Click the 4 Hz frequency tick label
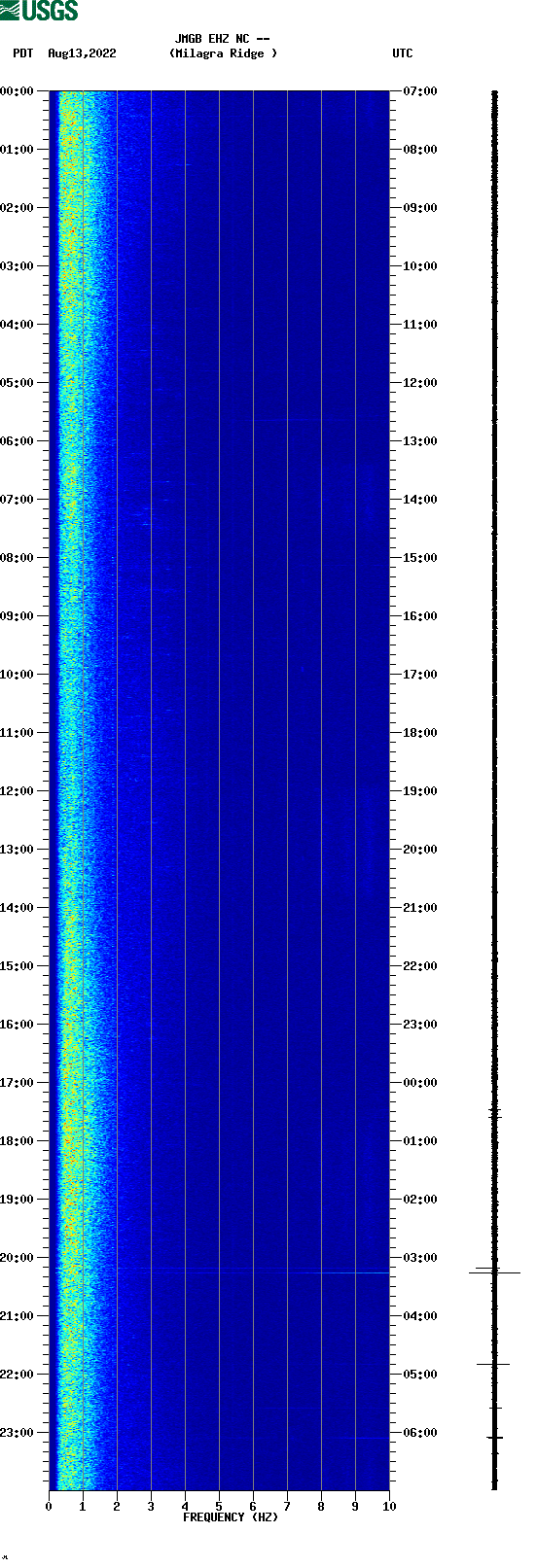The image size is (537, 1568). tap(185, 1507)
